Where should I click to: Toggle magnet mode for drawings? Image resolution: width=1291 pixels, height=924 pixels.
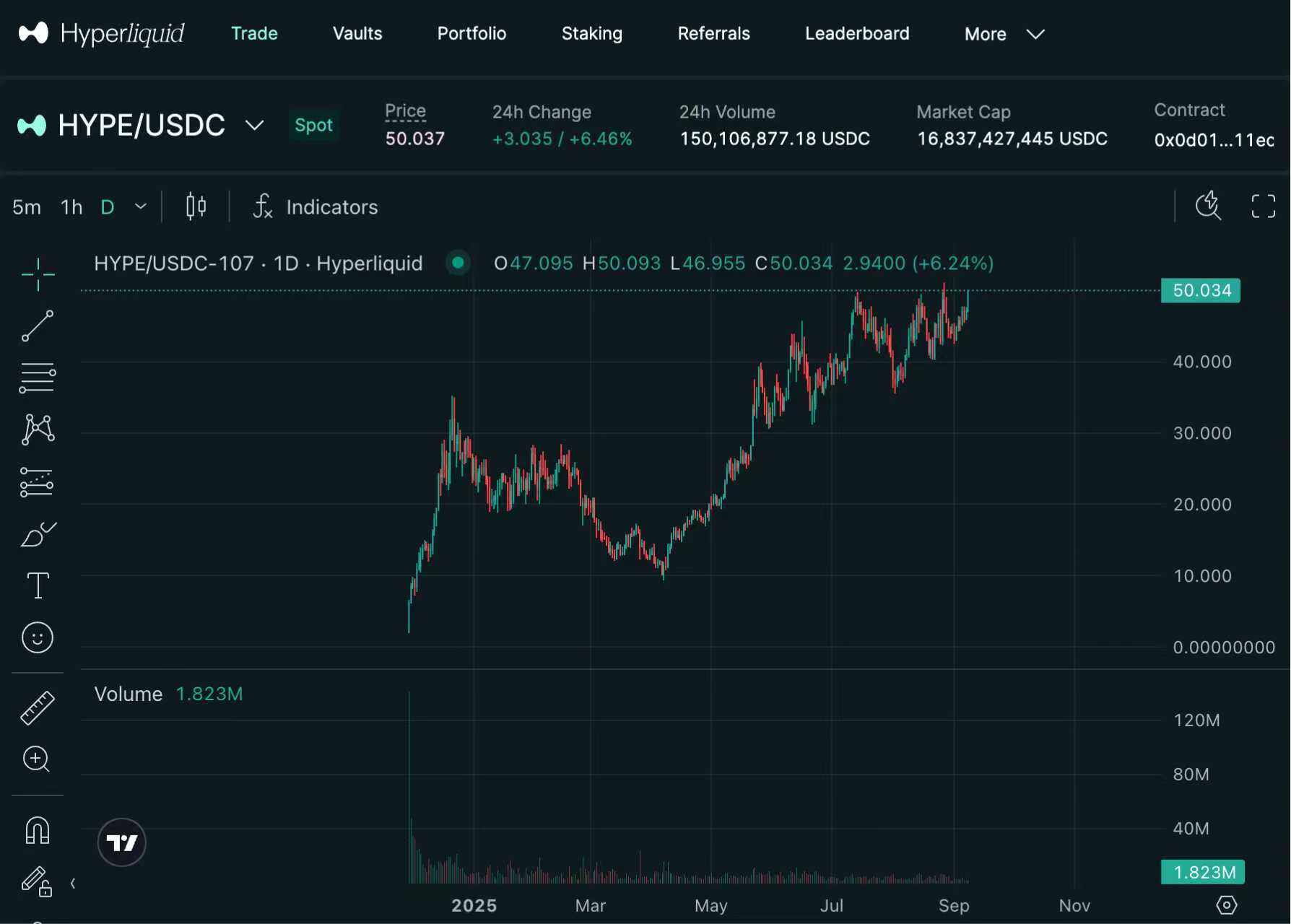click(38, 830)
